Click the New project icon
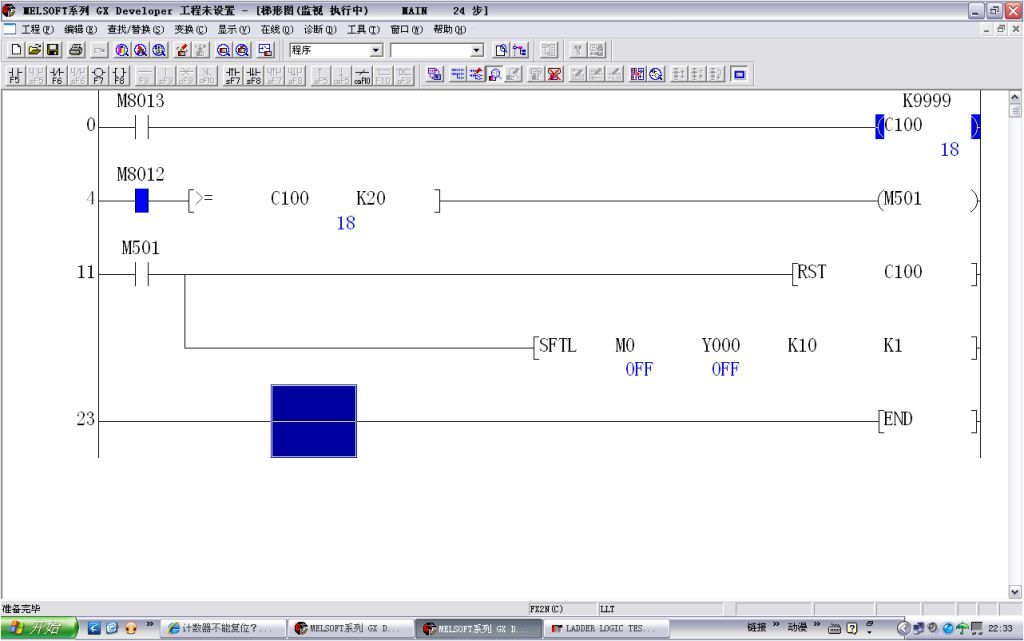Screen dimensions: 1024x641 tap(16, 50)
